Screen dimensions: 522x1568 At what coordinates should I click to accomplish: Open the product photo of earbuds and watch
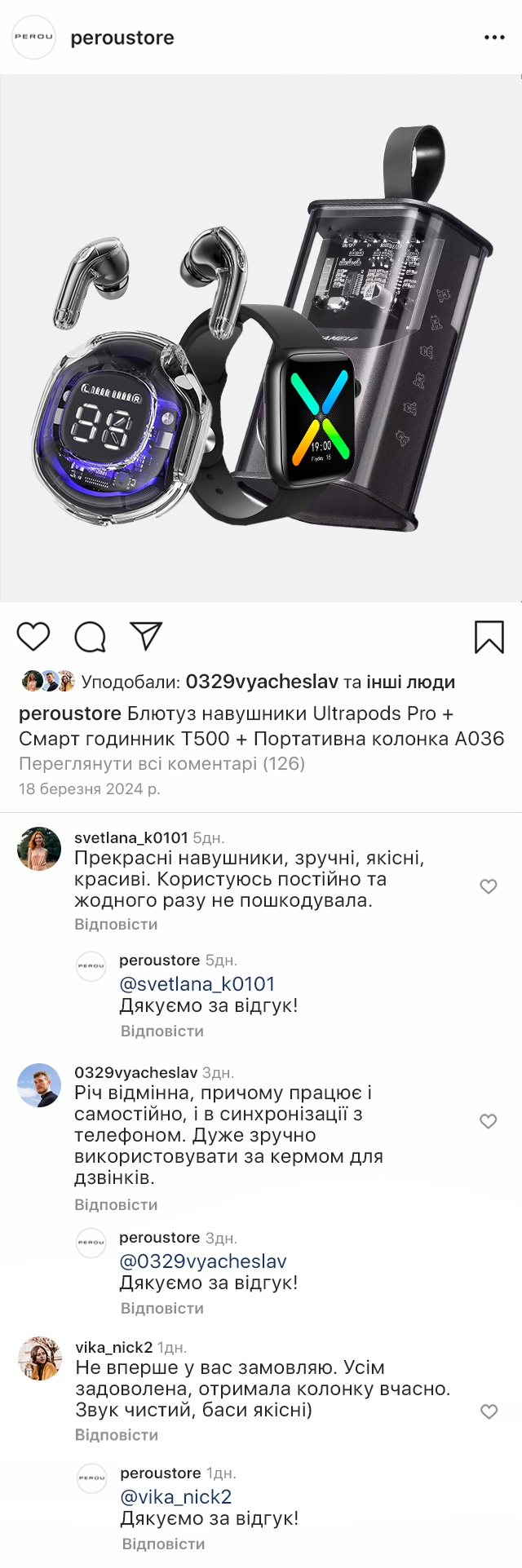point(261,338)
